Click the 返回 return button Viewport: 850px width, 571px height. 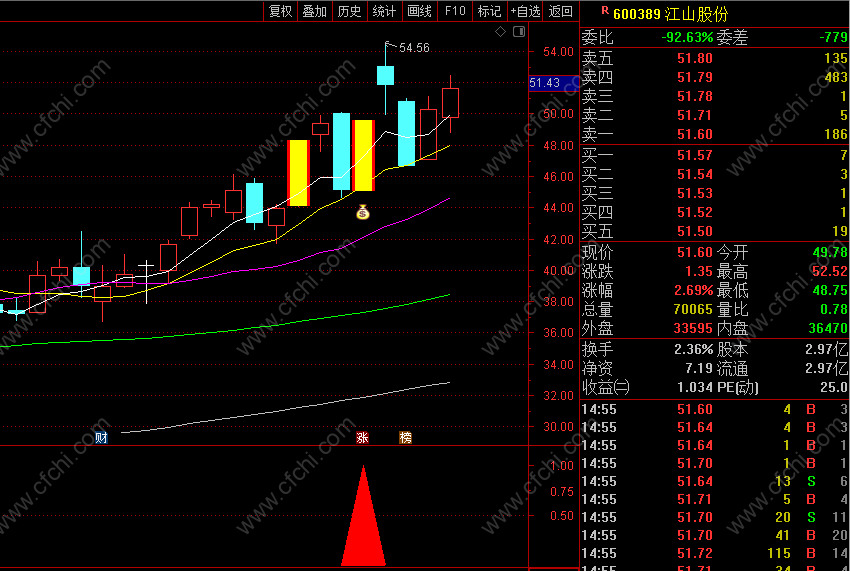pyautogui.click(x=561, y=11)
